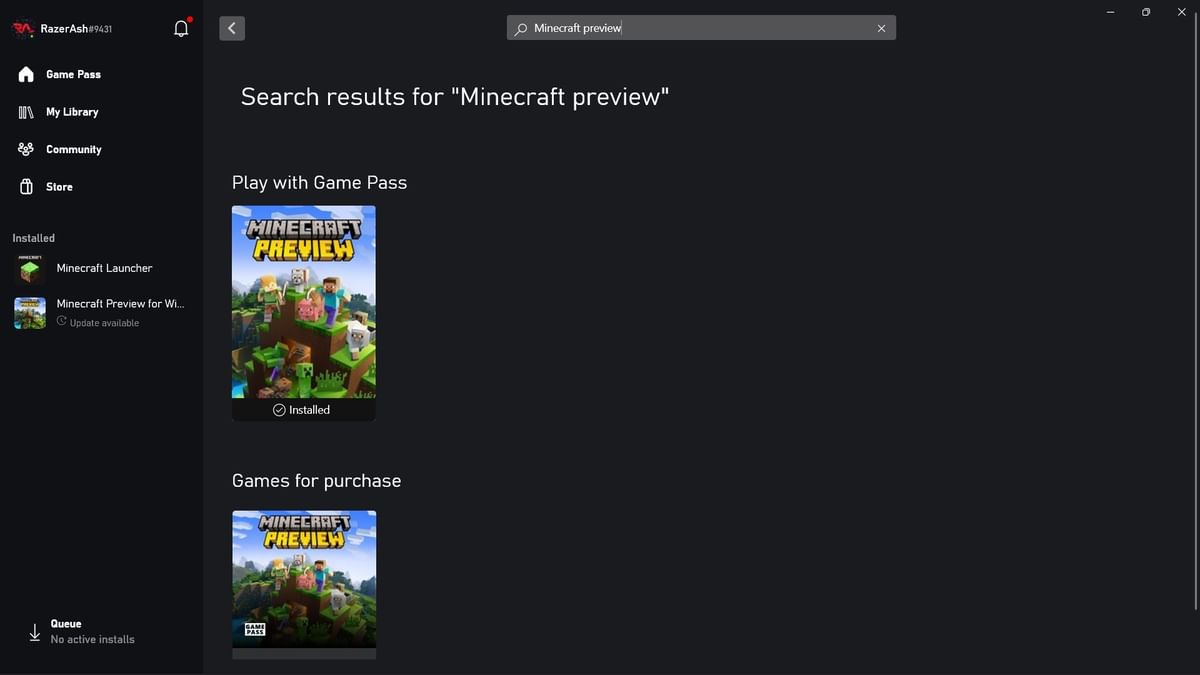Open Game Pass via the home icon
This screenshot has height=675, width=1200.
pos(25,74)
